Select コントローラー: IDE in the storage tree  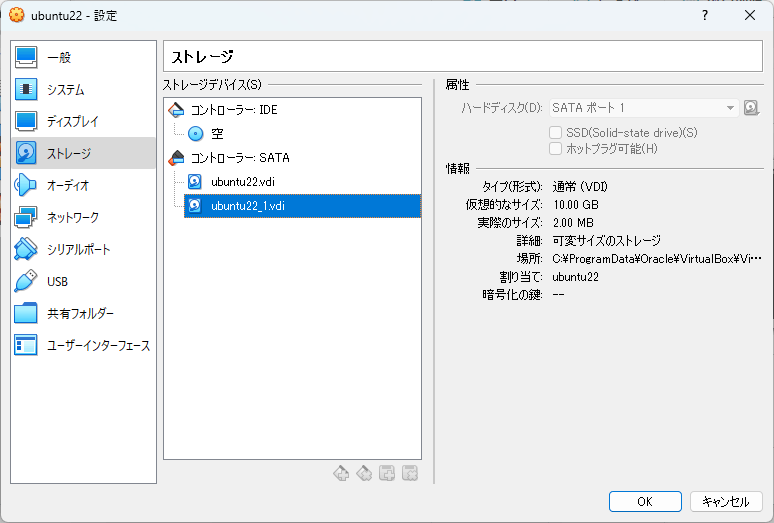(x=292, y=110)
